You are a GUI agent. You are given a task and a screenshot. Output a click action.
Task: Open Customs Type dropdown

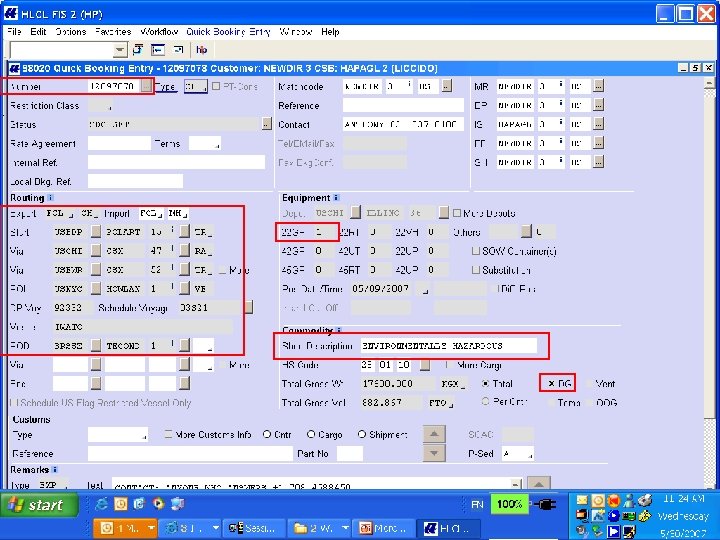[145, 435]
